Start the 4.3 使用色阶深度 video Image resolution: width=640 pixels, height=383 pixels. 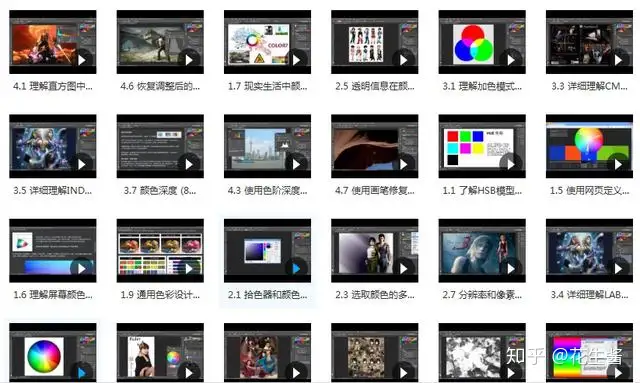tap(296, 164)
